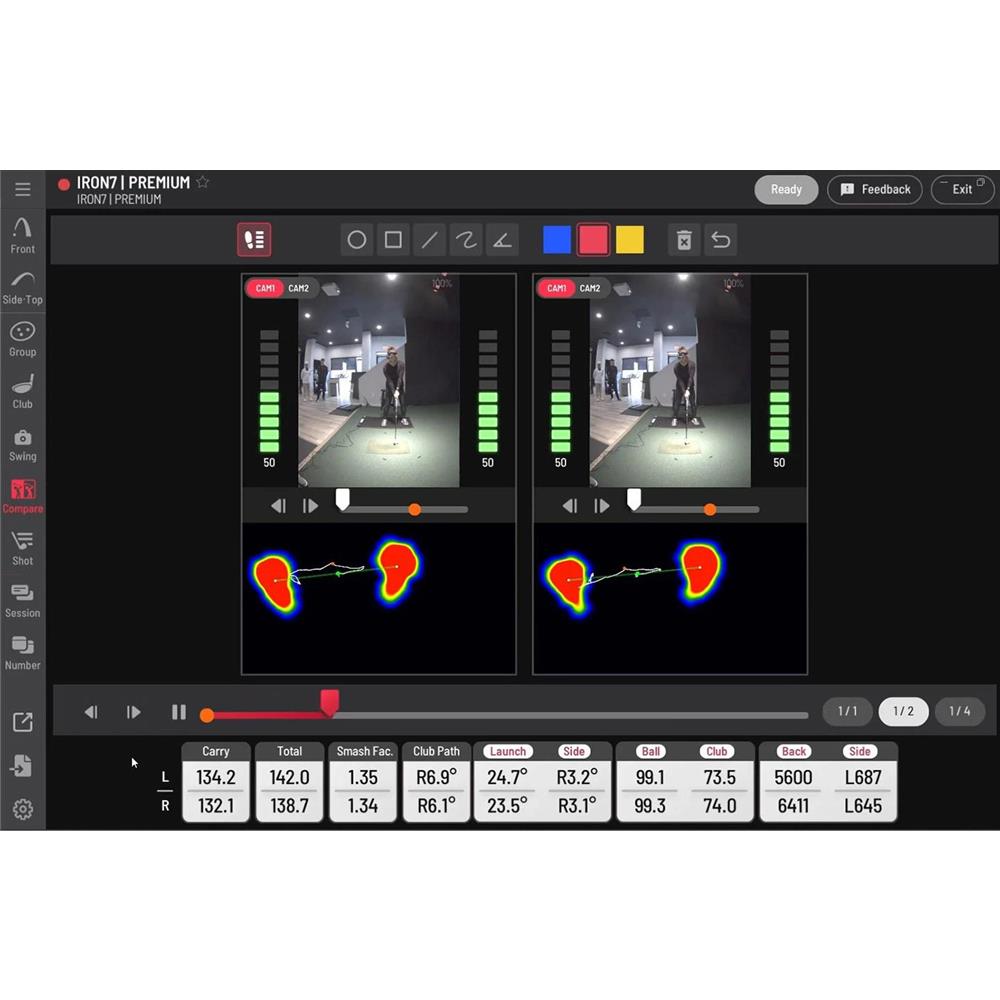The width and height of the screenshot is (1000, 1000).
Task: Open the Shot tab in sidebar
Action: [x=22, y=548]
